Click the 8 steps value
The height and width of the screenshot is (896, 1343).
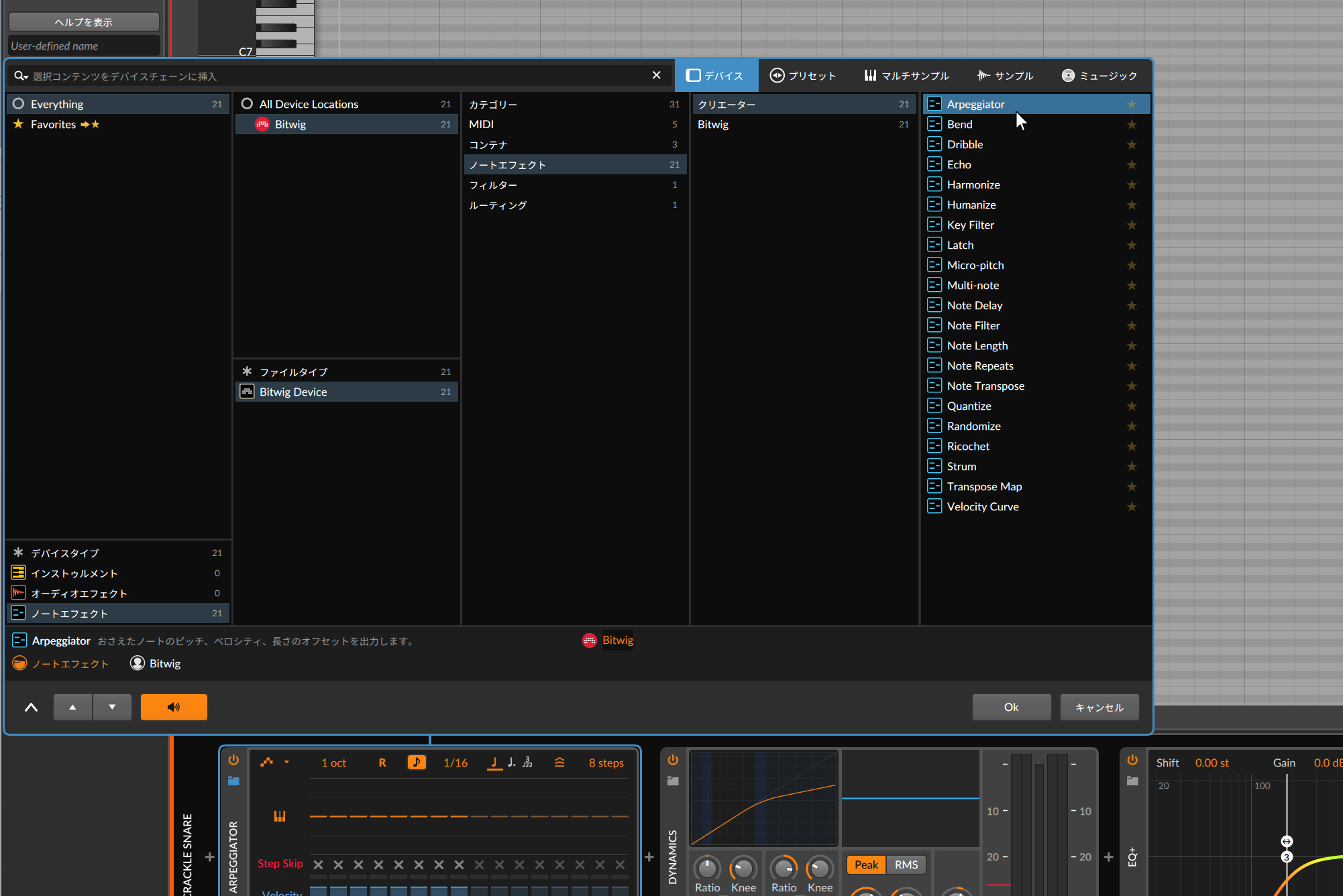coord(606,763)
